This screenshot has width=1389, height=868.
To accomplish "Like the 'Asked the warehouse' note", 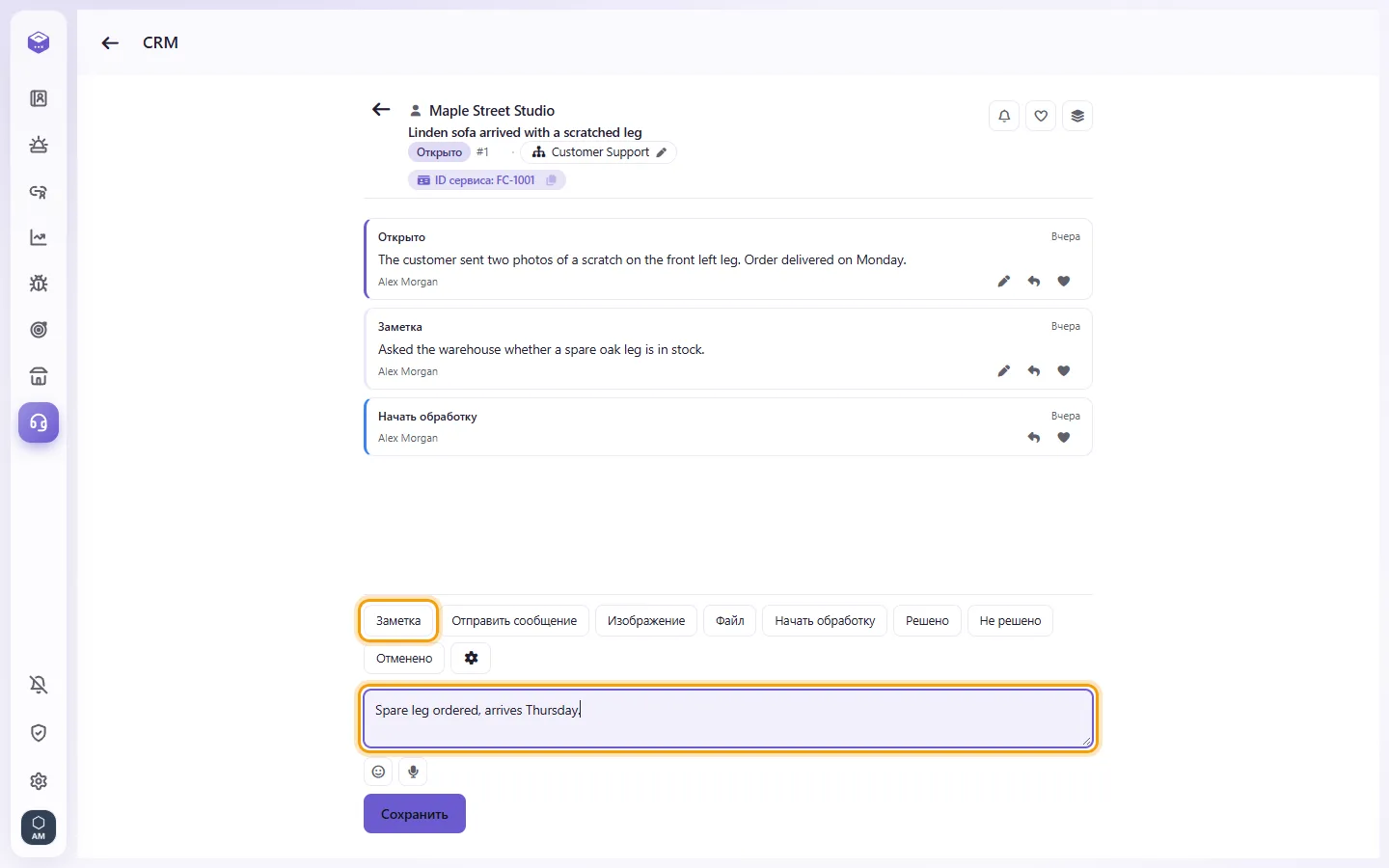I will click(x=1064, y=371).
